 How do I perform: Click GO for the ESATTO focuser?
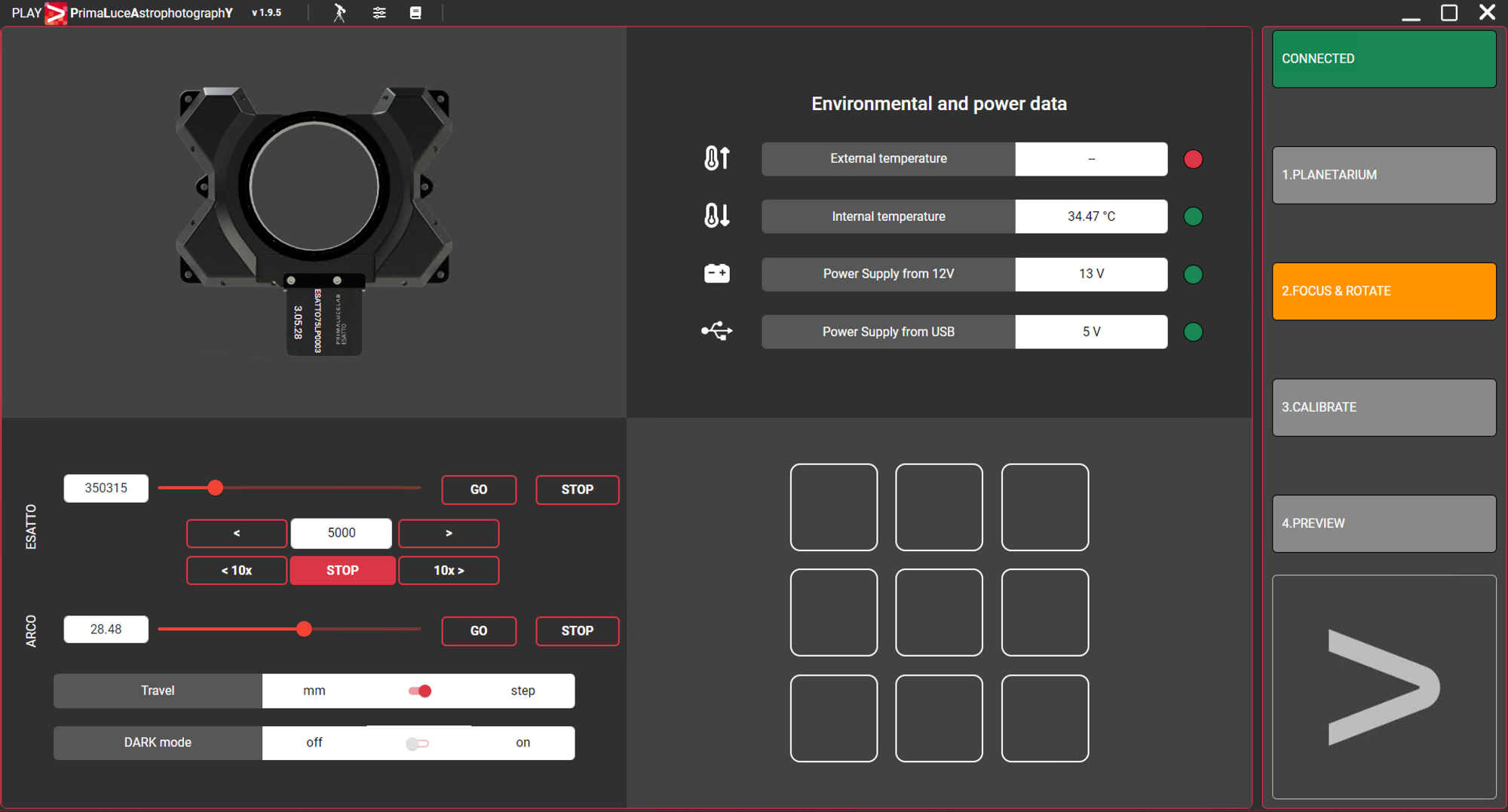[479, 489]
